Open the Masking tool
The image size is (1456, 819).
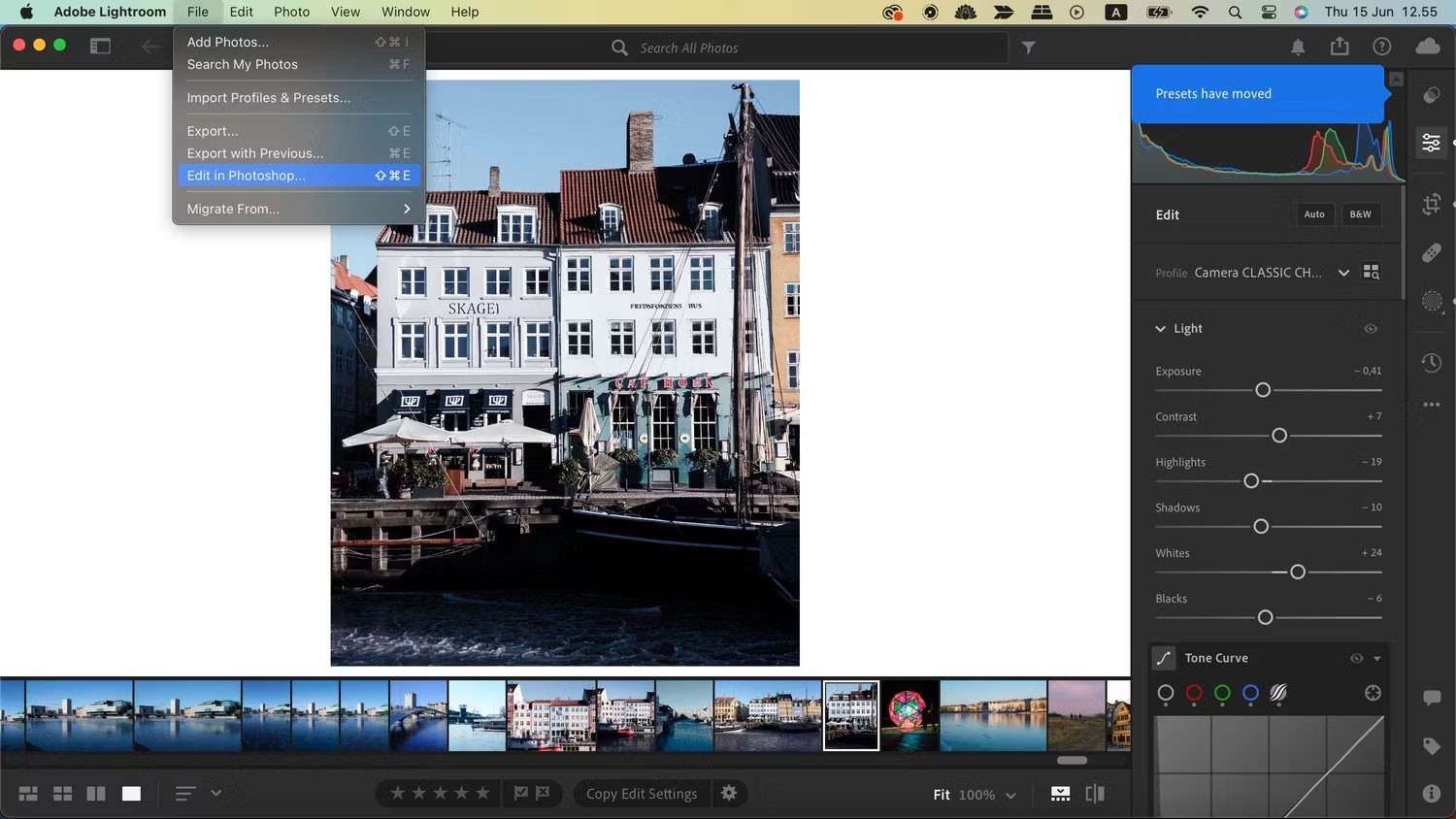(x=1431, y=302)
